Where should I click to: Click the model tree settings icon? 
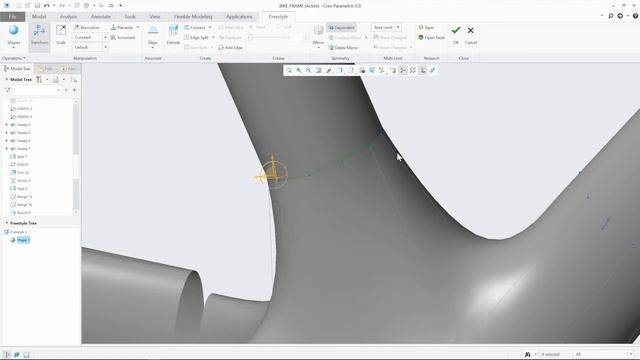(x=39, y=80)
